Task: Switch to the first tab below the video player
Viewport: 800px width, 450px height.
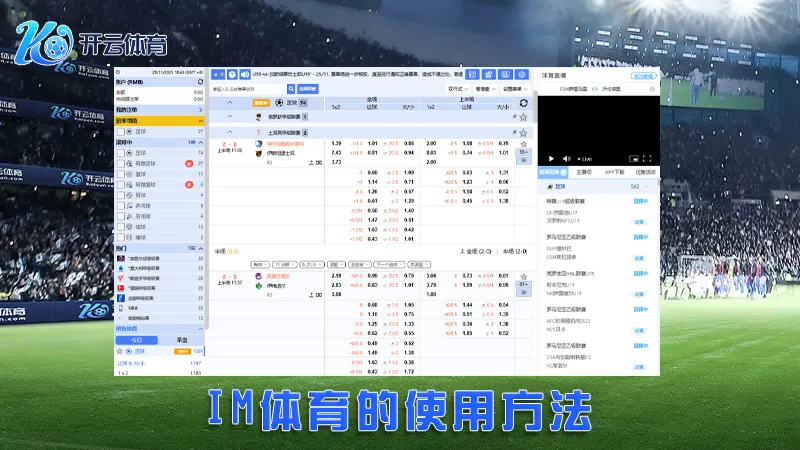Action: [554, 172]
